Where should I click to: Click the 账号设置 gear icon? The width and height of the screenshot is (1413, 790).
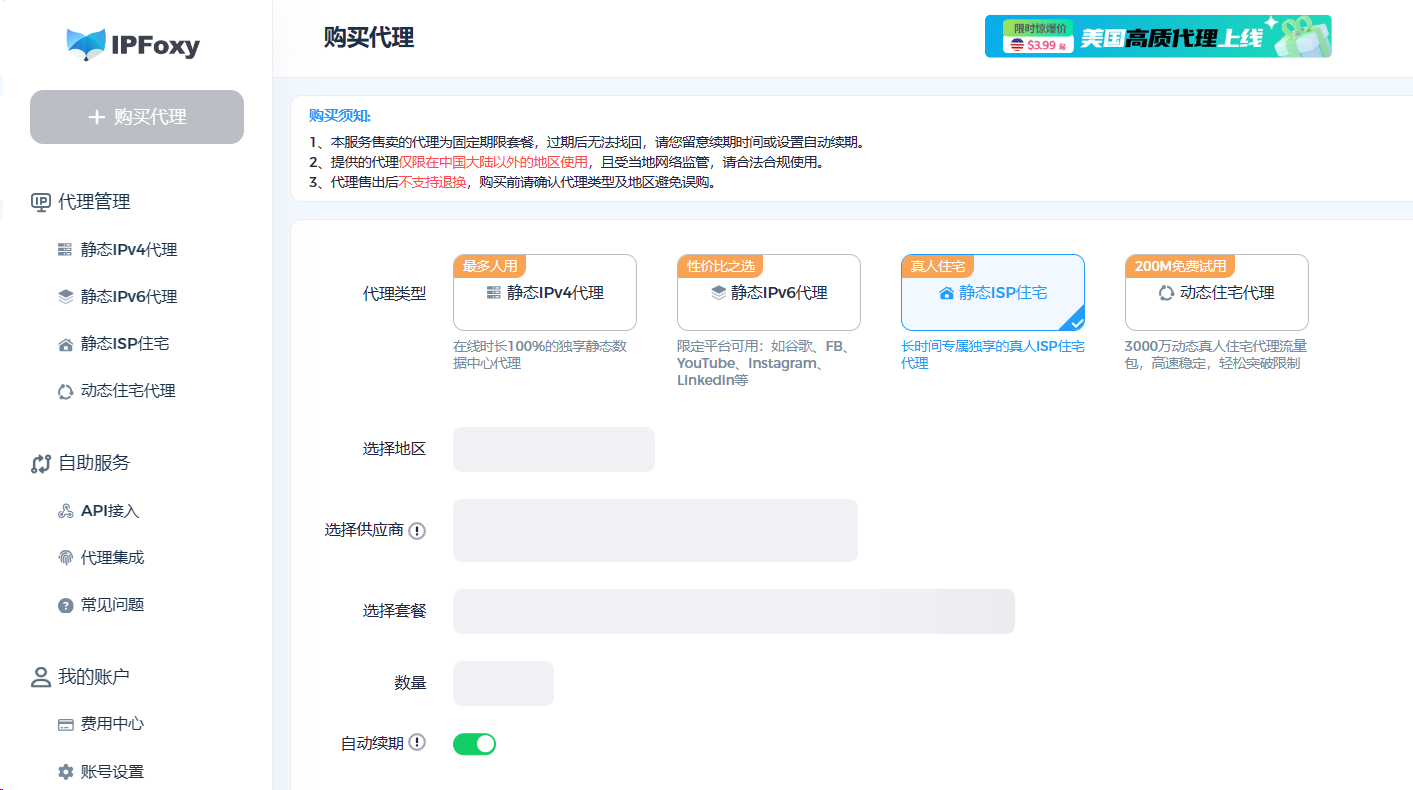pos(66,772)
